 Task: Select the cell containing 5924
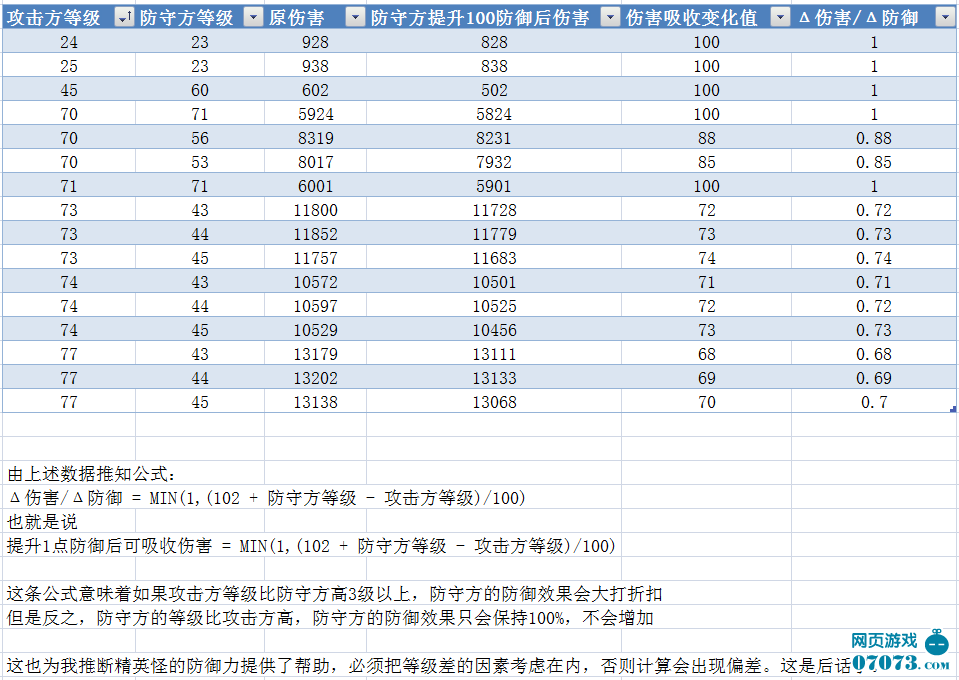[316, 114]
